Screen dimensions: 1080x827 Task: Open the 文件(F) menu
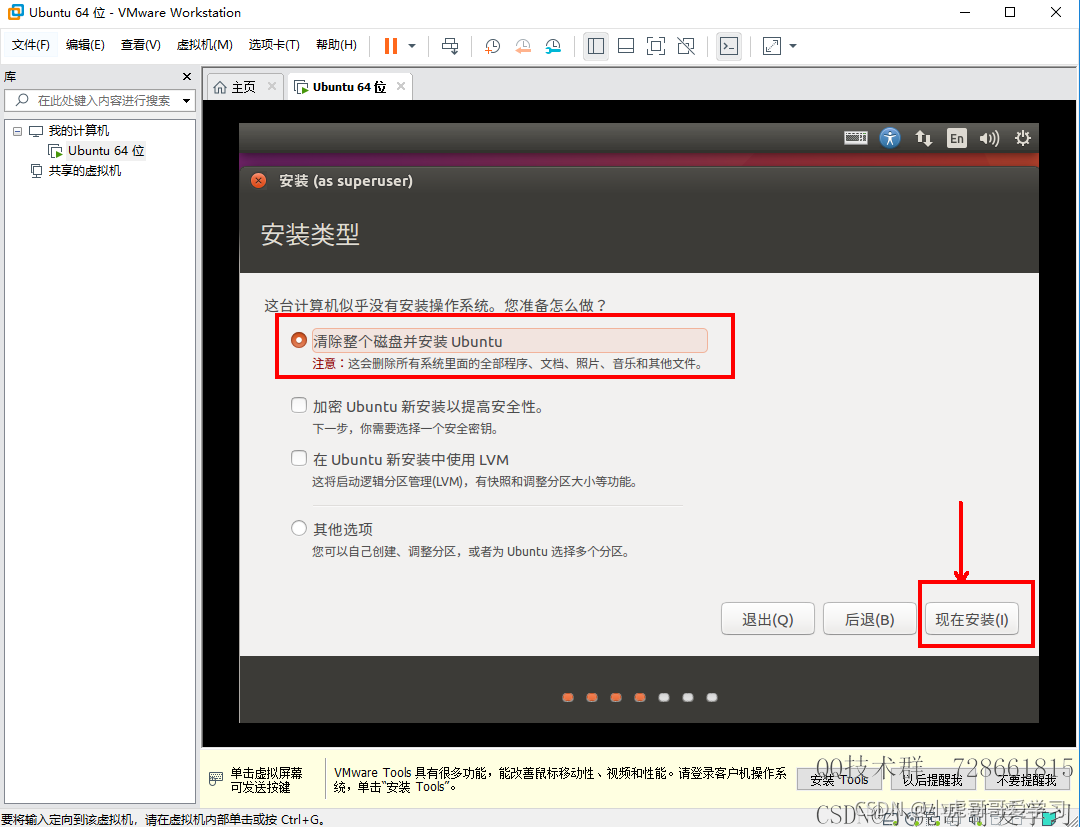click(30, 45)
